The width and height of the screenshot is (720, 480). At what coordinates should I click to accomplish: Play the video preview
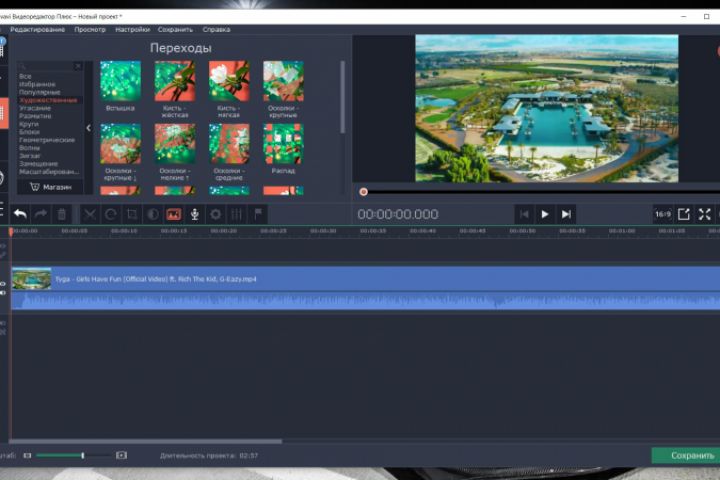click(545, 214)
